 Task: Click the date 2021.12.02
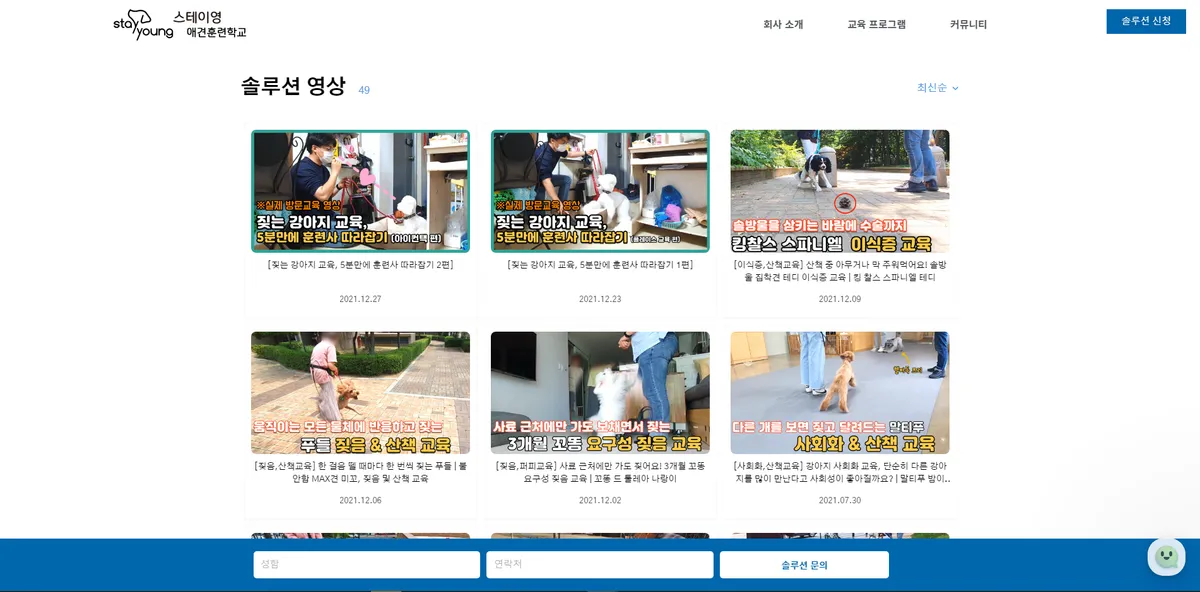coord(600,500)
